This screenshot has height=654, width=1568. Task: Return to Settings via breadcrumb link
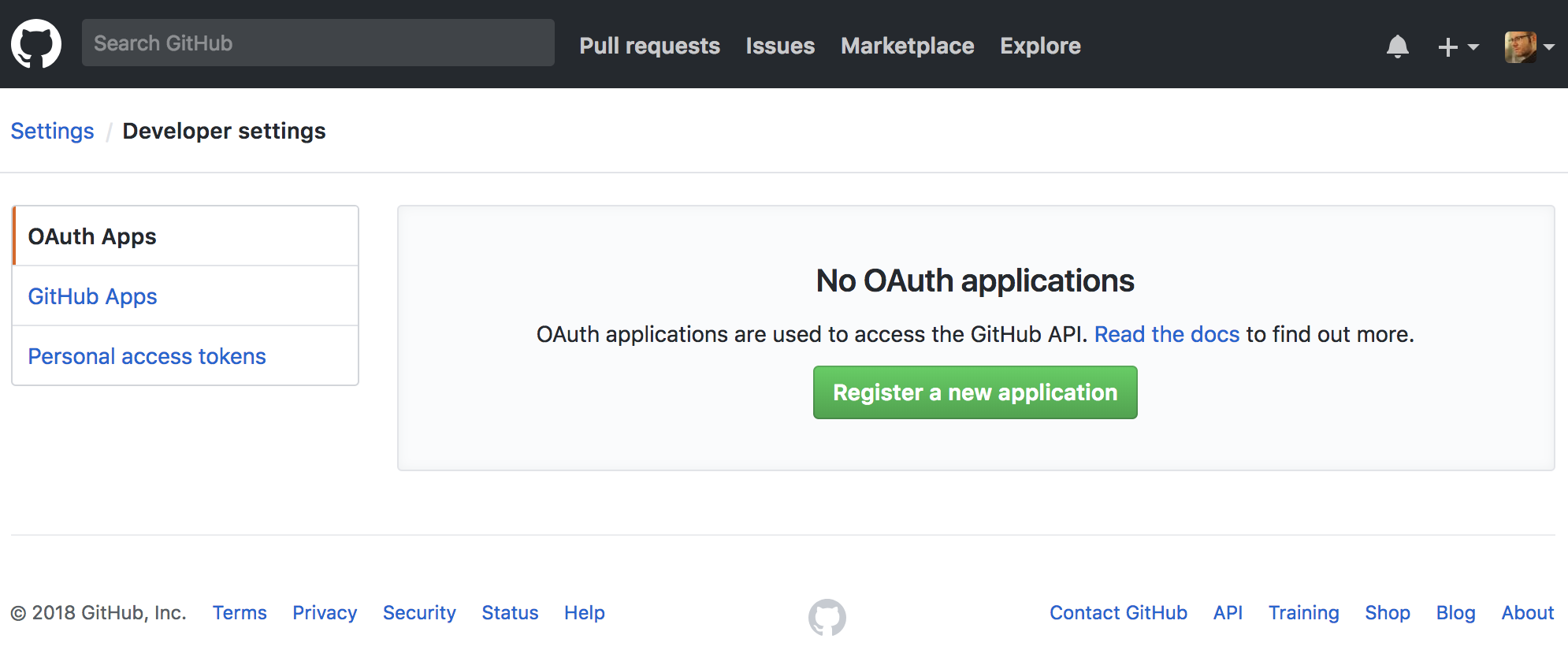52,131
